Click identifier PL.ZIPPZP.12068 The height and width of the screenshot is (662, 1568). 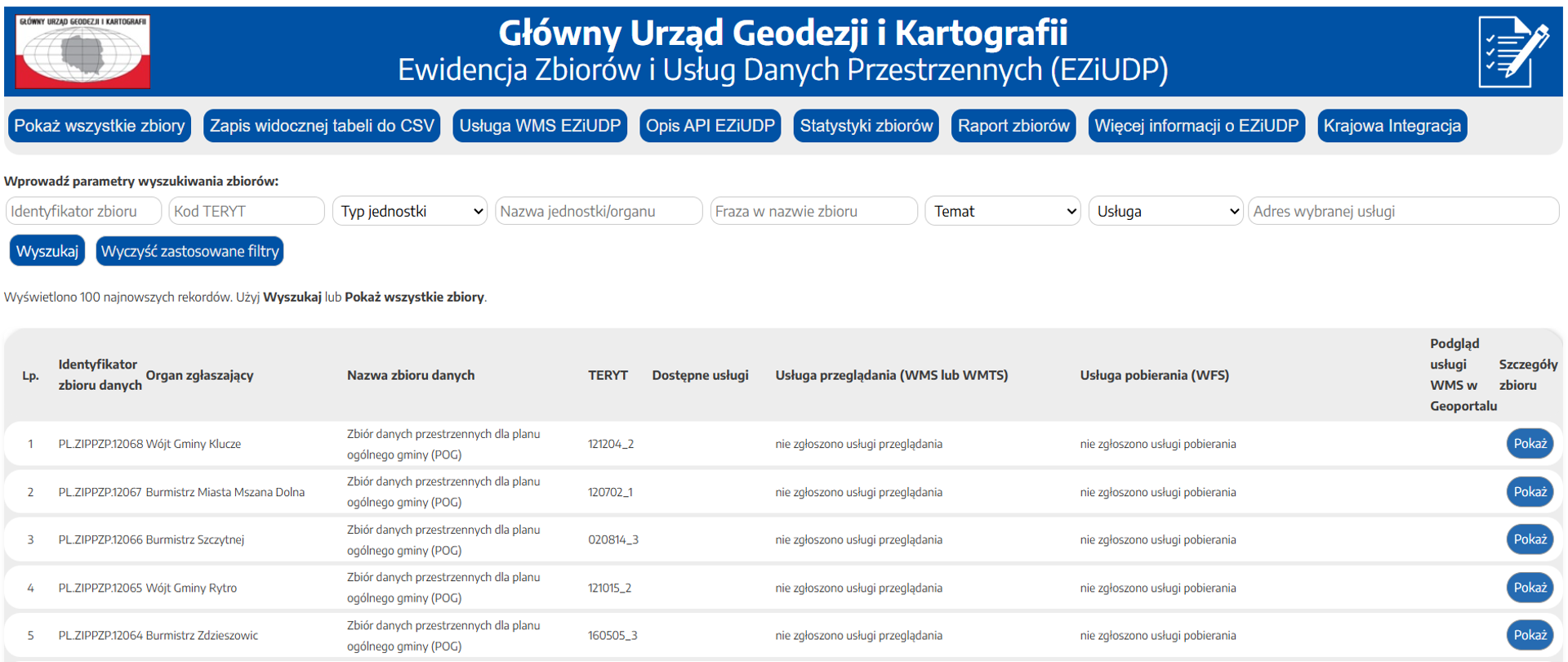pyautogui.click(x=100, y=444)
